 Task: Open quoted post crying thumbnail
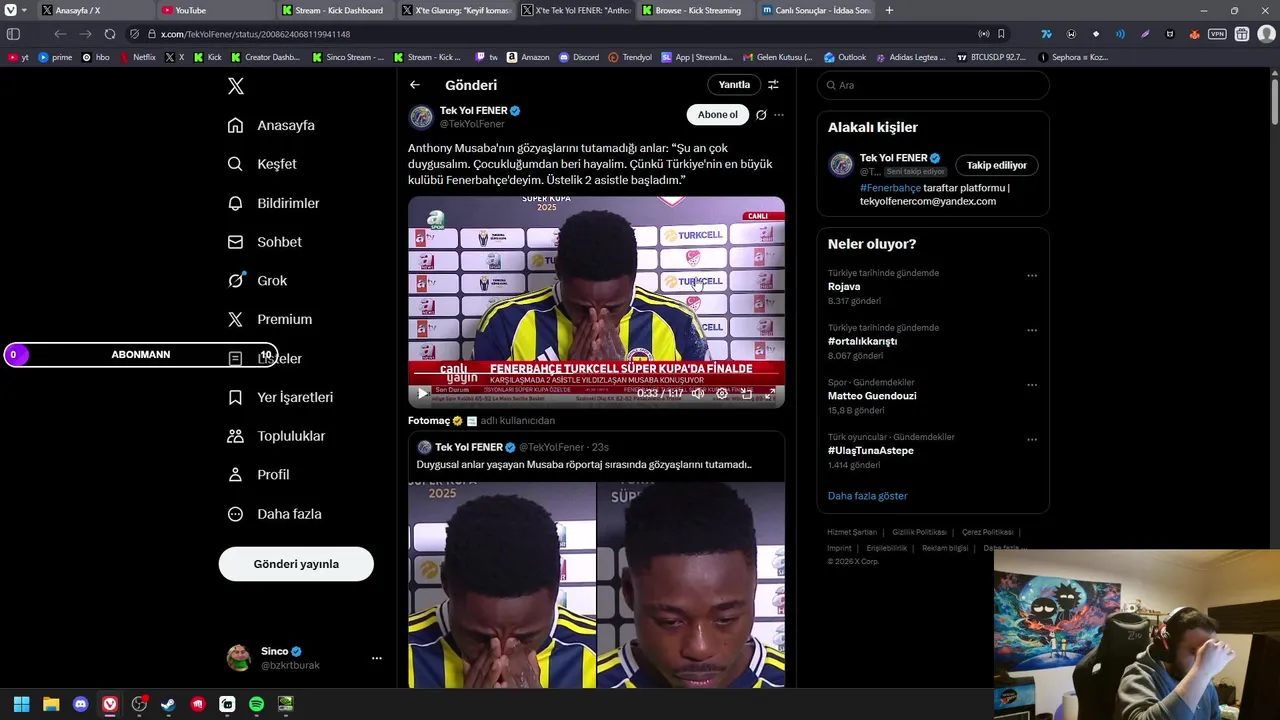tap(502, 585)
